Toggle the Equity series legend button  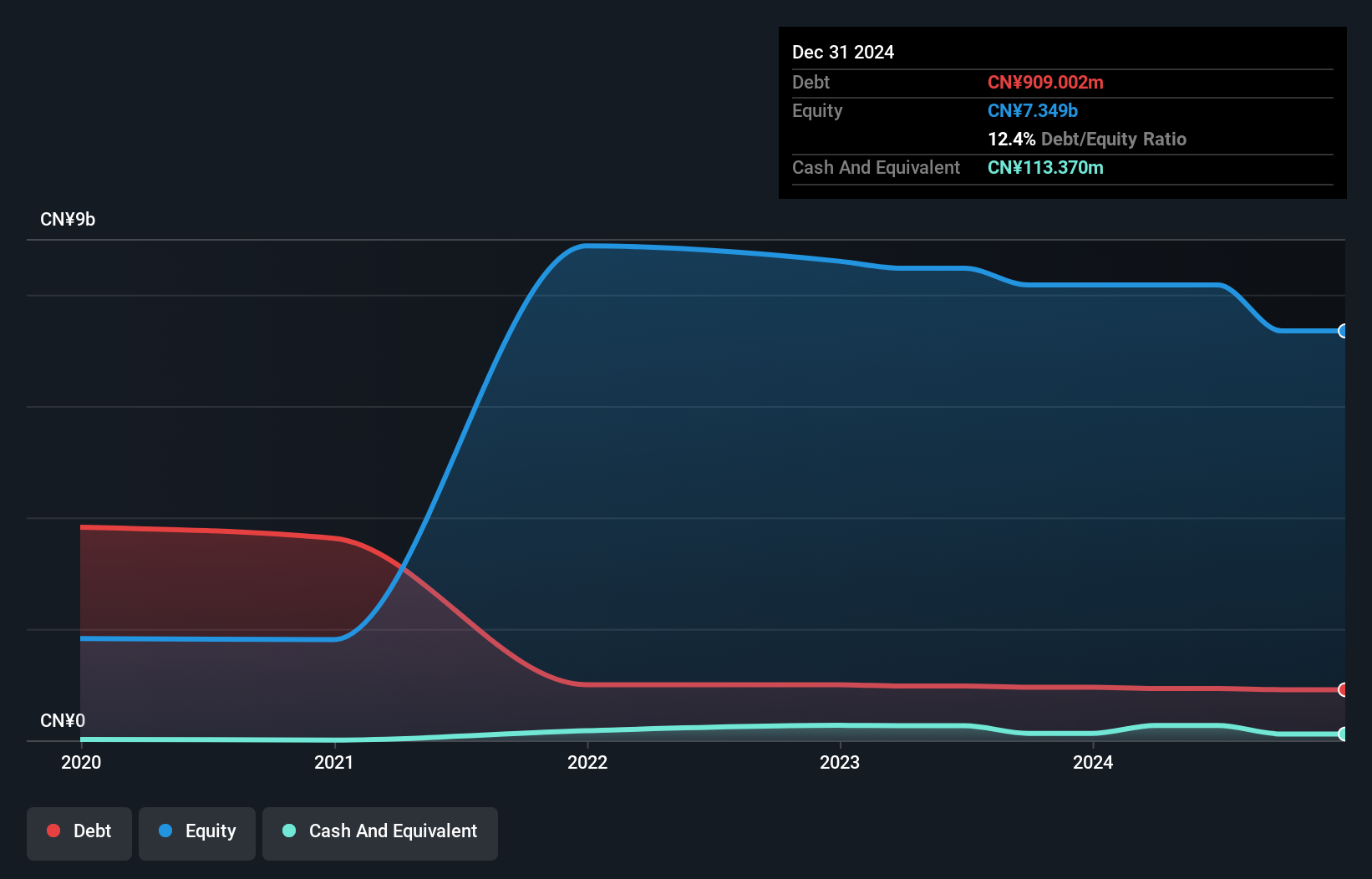197,833
